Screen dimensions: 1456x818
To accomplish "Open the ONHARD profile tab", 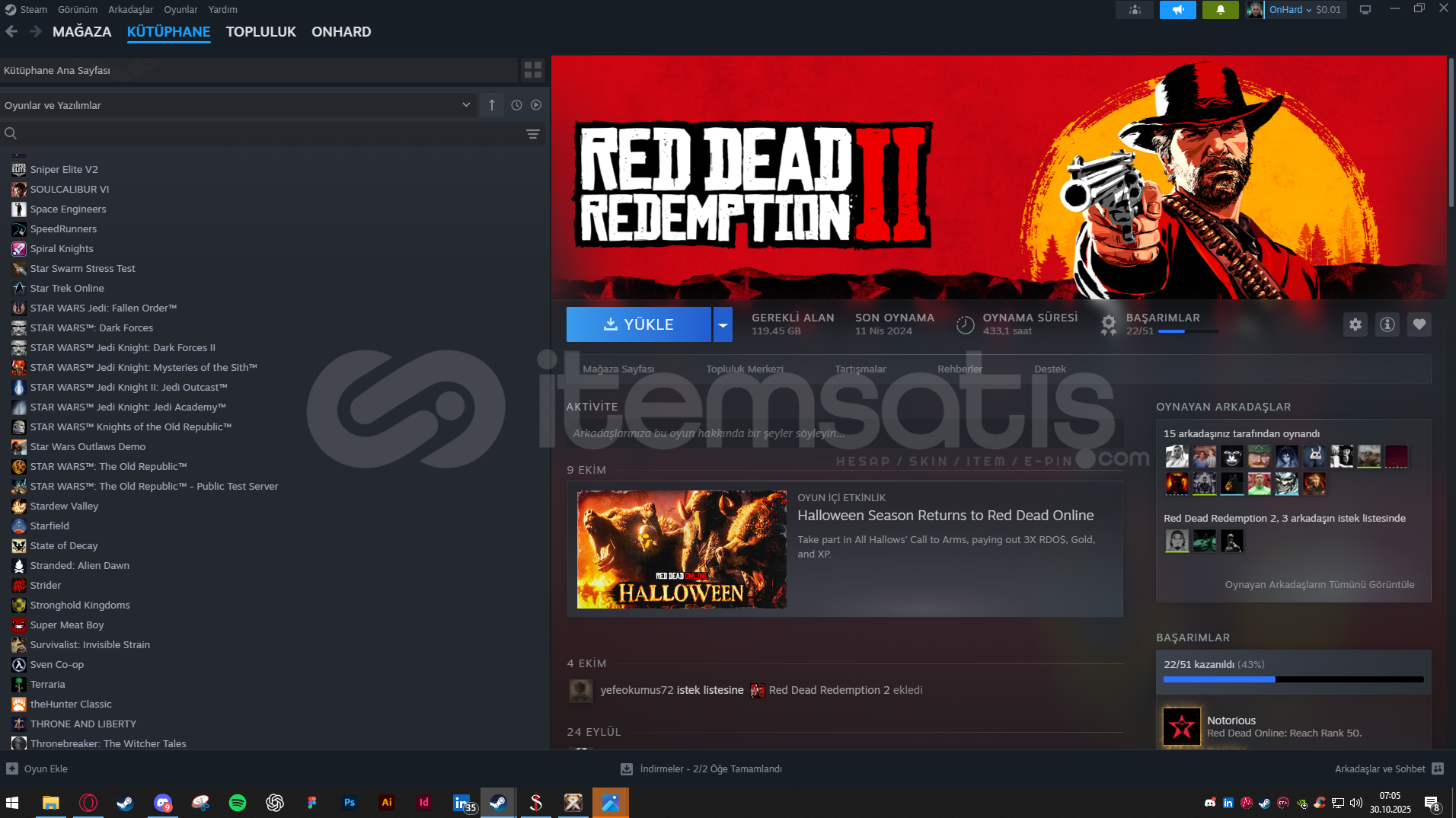I will click(341, 32).
